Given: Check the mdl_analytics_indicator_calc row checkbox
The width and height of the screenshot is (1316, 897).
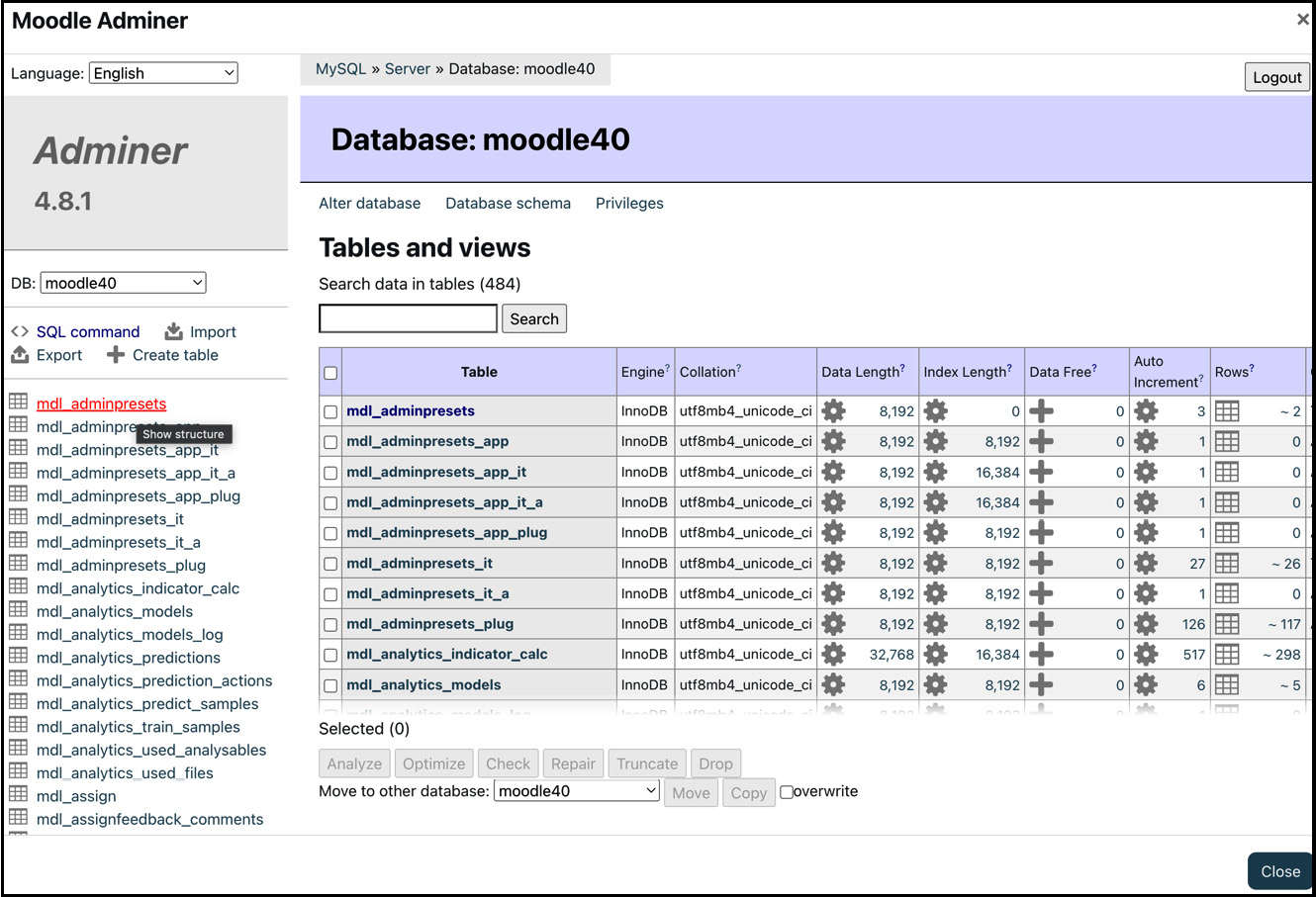Looking at the screenshot, I should 330,655.
